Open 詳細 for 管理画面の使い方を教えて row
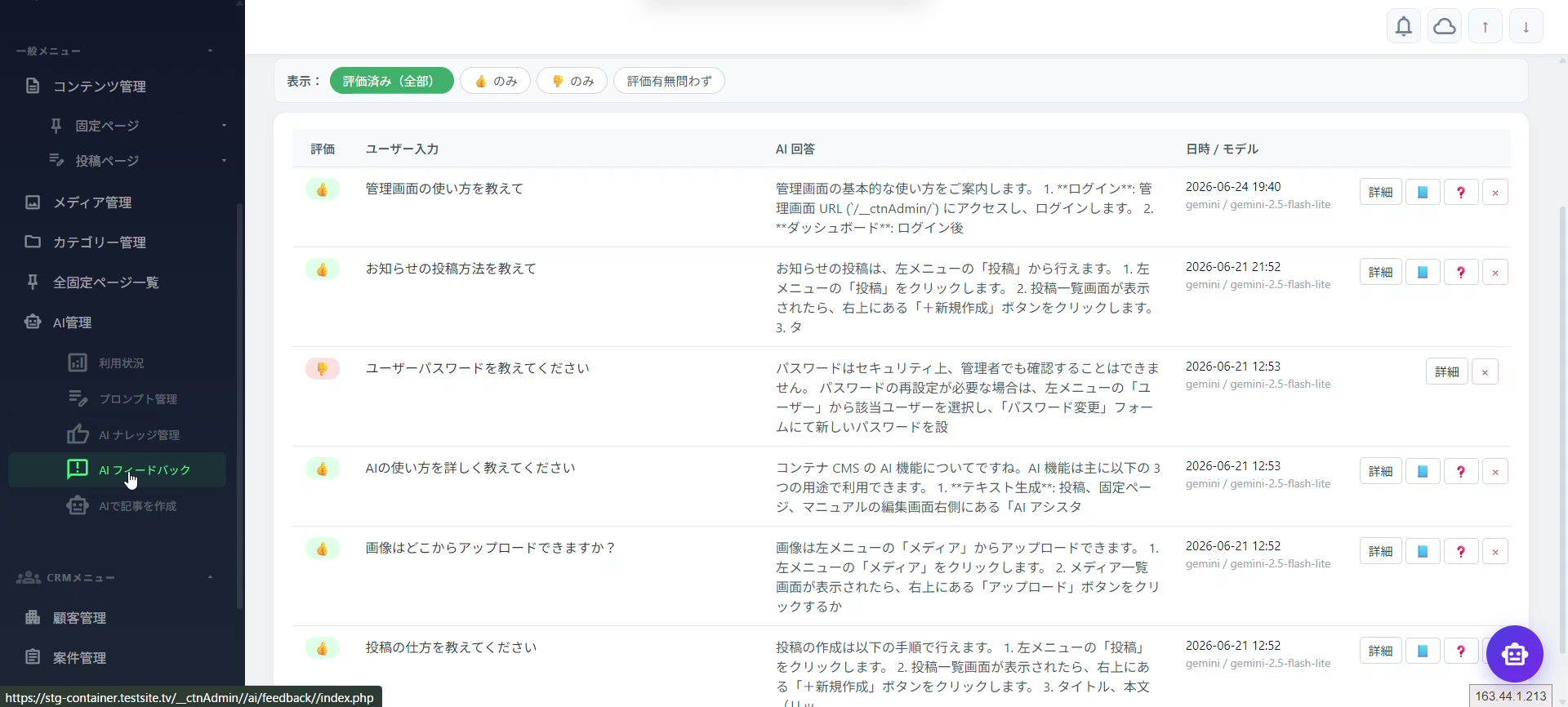1568x707 pixels. pos(1380,192)
